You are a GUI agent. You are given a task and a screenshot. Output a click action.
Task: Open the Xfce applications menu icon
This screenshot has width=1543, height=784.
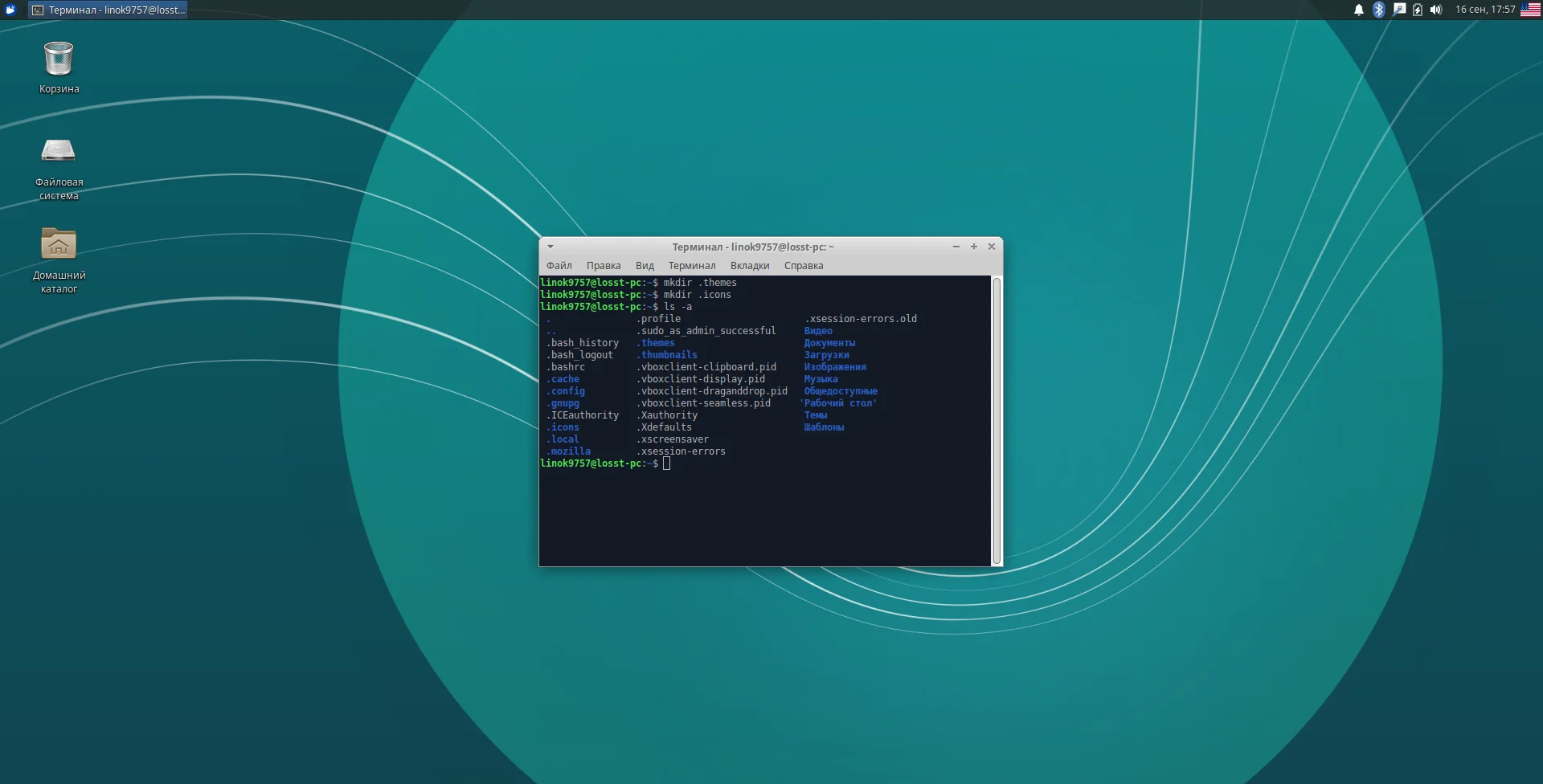click(10, 10)
